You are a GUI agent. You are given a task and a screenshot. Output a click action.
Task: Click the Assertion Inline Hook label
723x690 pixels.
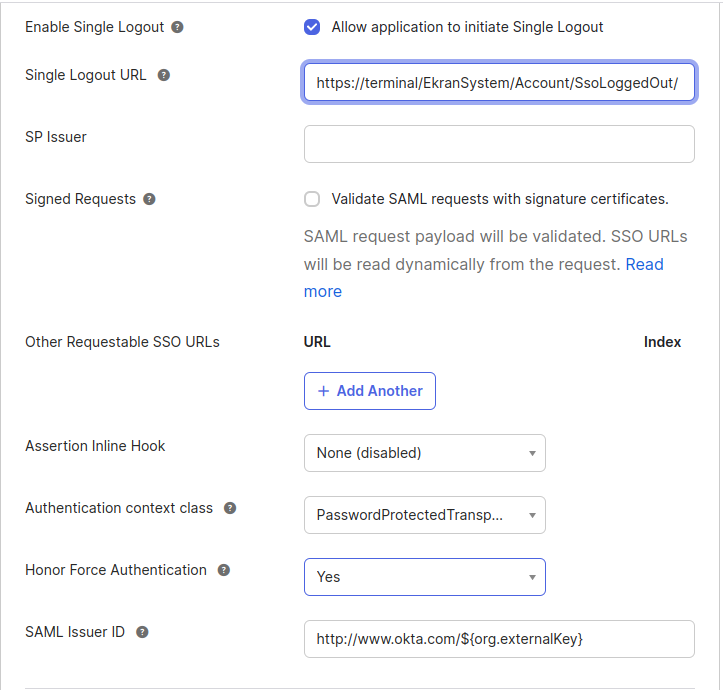coord(95,446)
